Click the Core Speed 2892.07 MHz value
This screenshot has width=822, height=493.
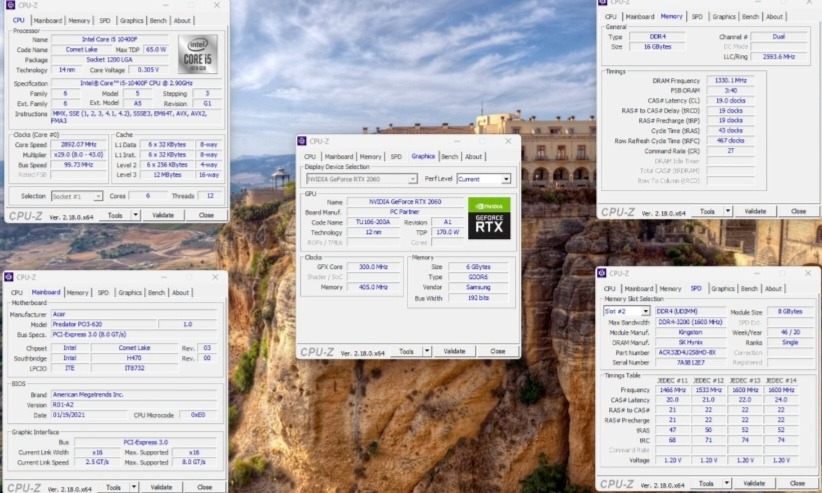coord(79,145)
